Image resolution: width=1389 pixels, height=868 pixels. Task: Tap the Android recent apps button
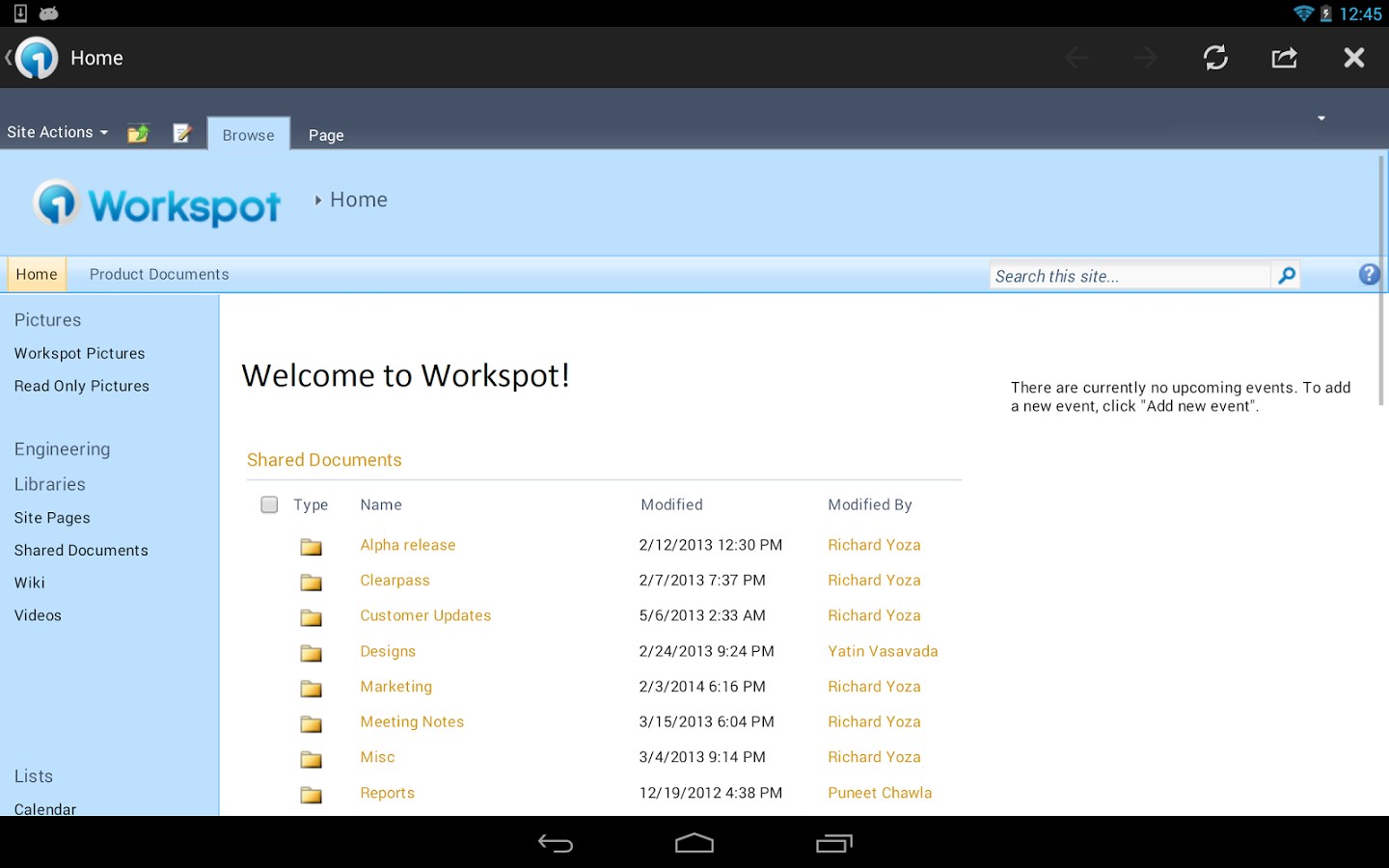tap(834, 844)
